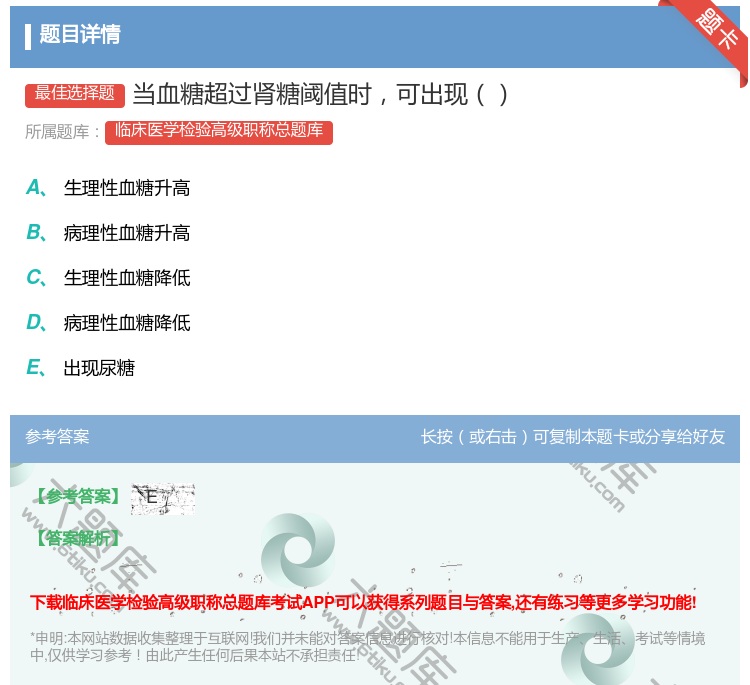This screenshot has height=685, width=750.
Task: Click the red 下载临床医学检验高级职称总题库考试APP promo text
Action: 363,602
